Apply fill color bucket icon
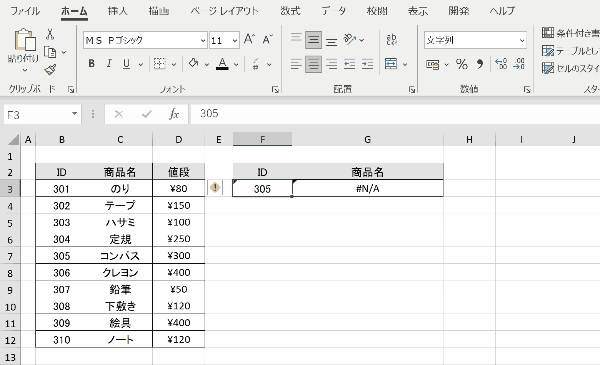600x365 pixels. click(194, 64)
